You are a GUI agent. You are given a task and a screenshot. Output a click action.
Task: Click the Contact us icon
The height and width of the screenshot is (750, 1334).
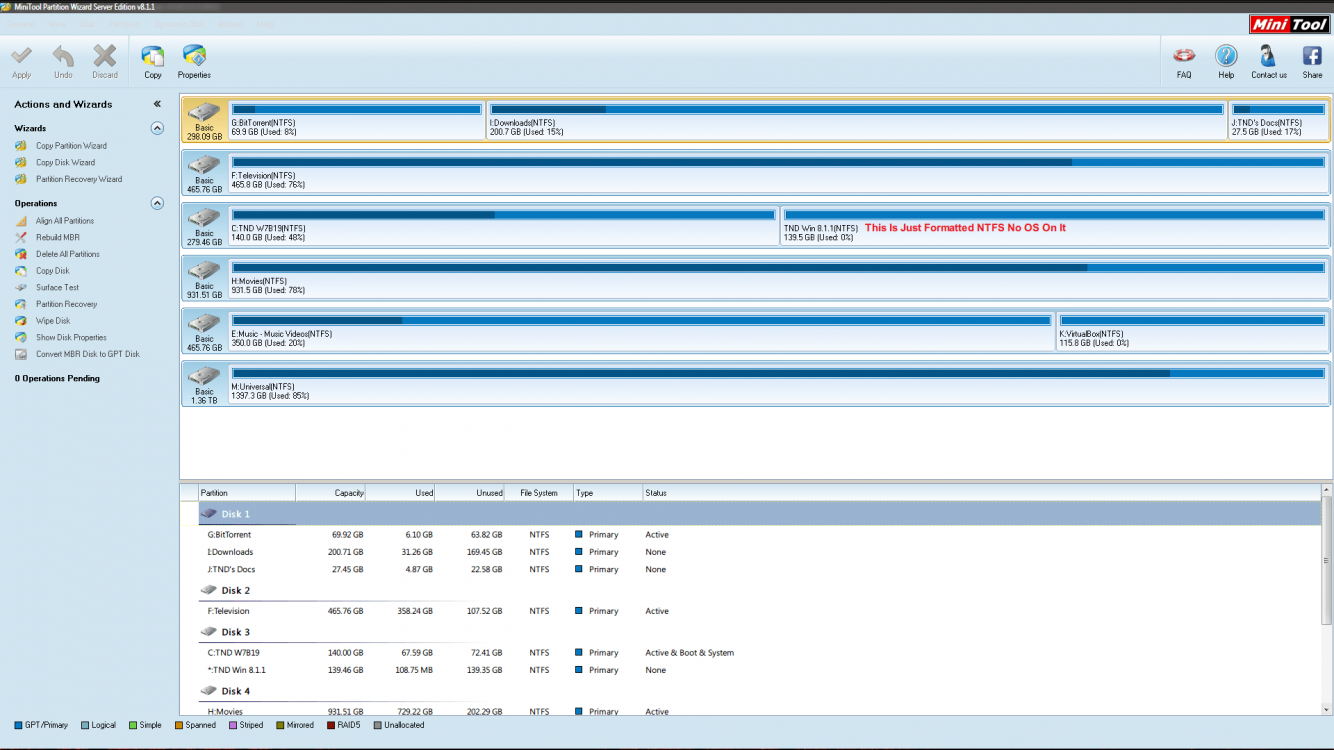point(1269,61)
